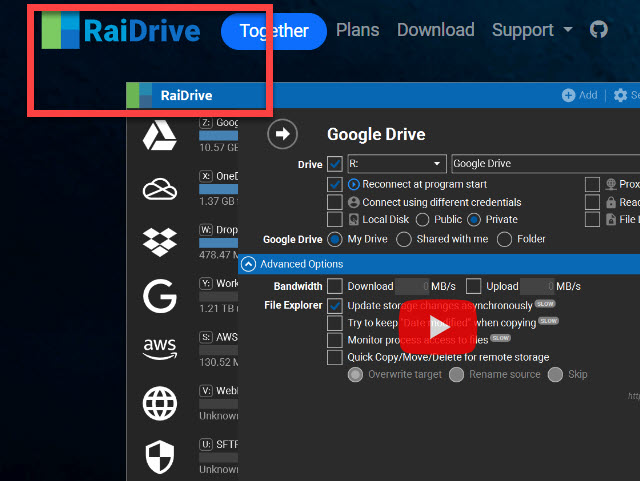This screenshot has height=481, width=640.
Task: Select the Google G icon in sidebar
Action: (160, 296)
